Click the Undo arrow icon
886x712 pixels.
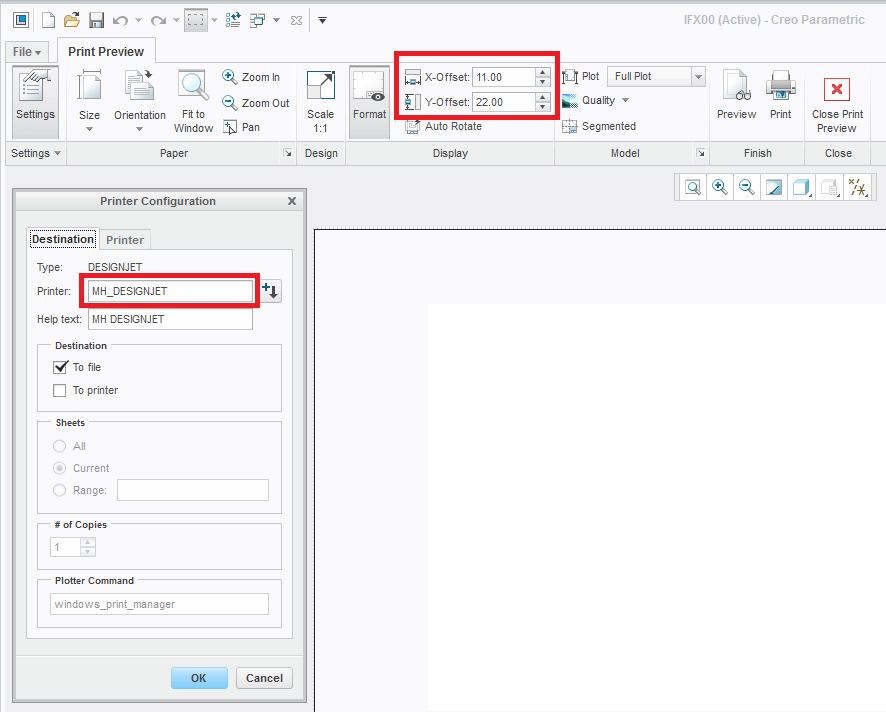click(120, 21)
